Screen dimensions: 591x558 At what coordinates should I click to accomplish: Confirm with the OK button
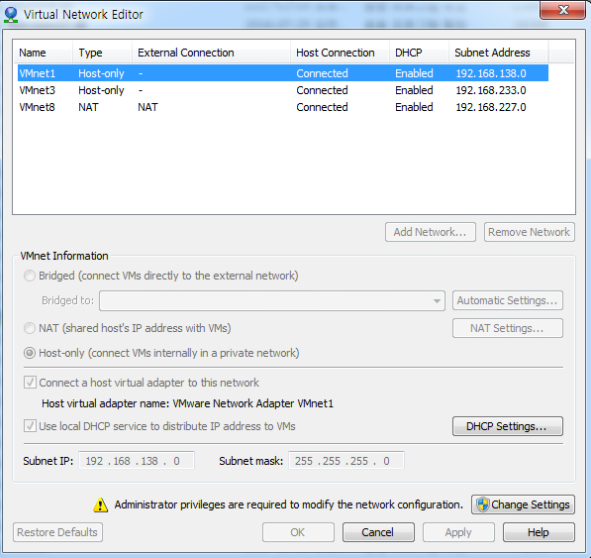tap(298, 532)
